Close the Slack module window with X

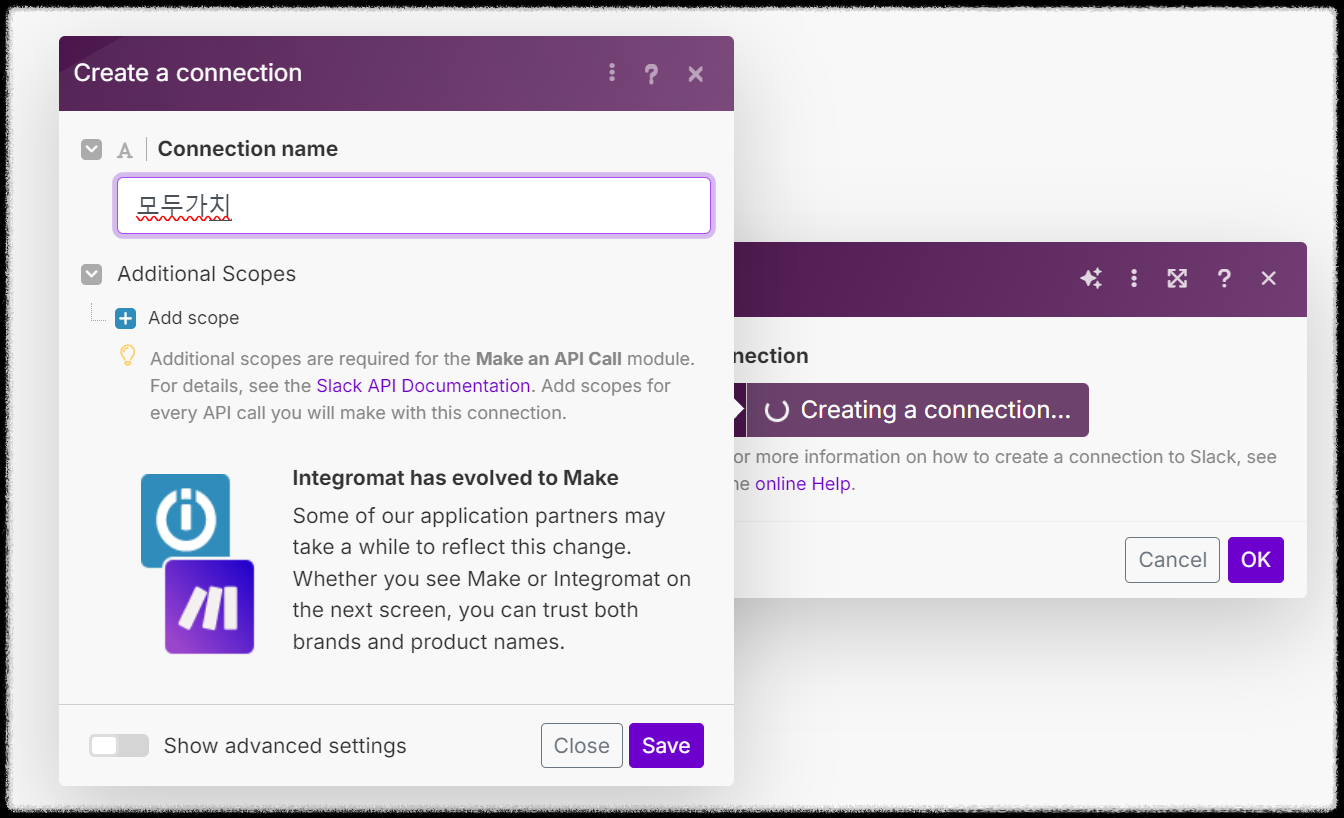click(1269, 279)
